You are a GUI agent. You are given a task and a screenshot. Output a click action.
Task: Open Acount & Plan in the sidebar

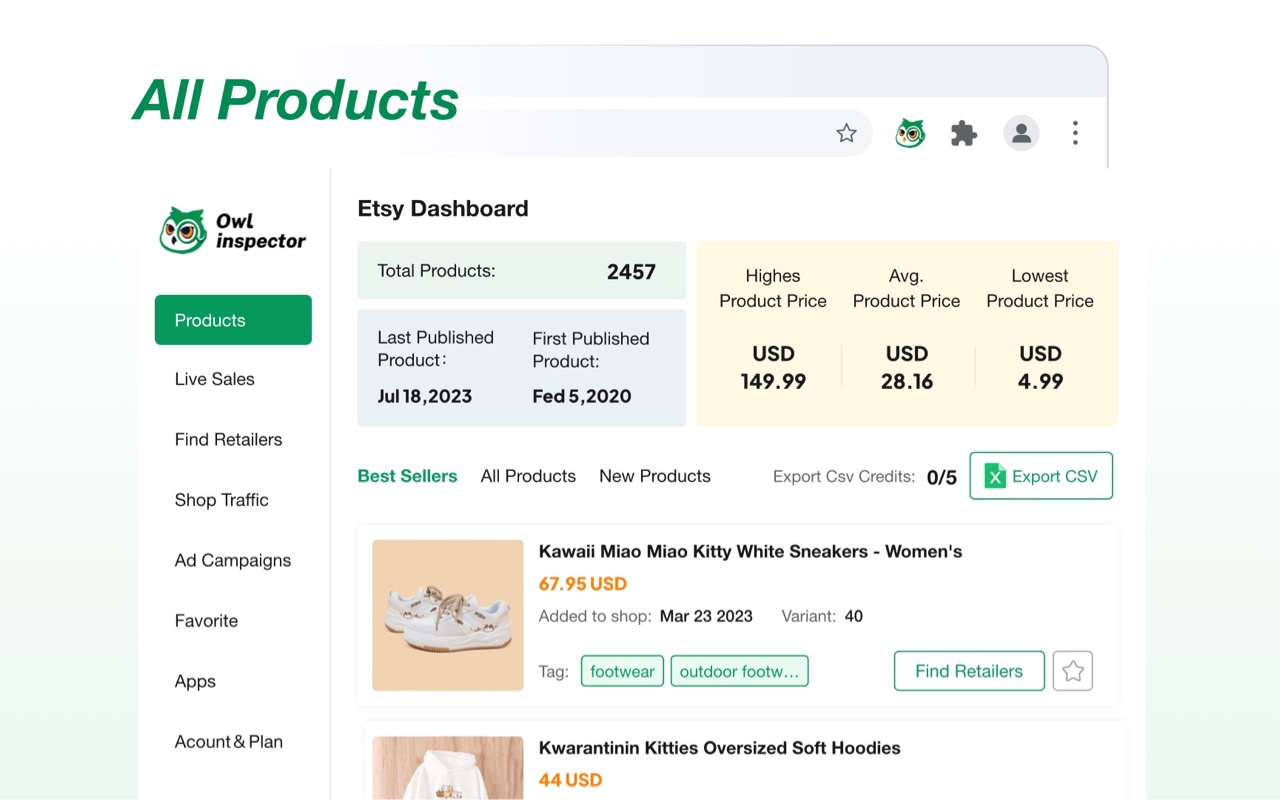[x=228, y=742]
